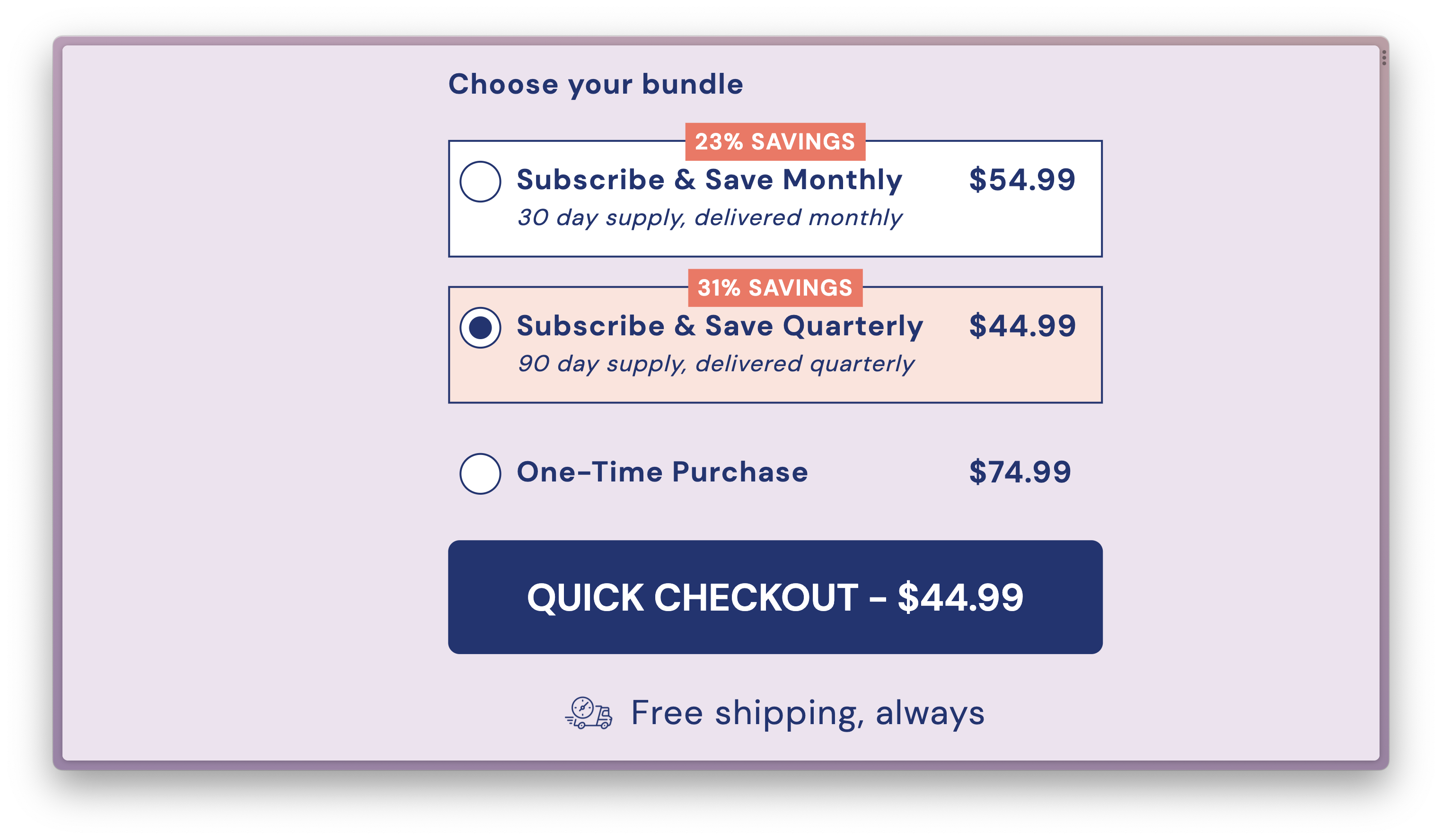Click the One-Time Purchase label text
Screen dimensions: 1442x840
pyautogui.click(x=662, y=472)
